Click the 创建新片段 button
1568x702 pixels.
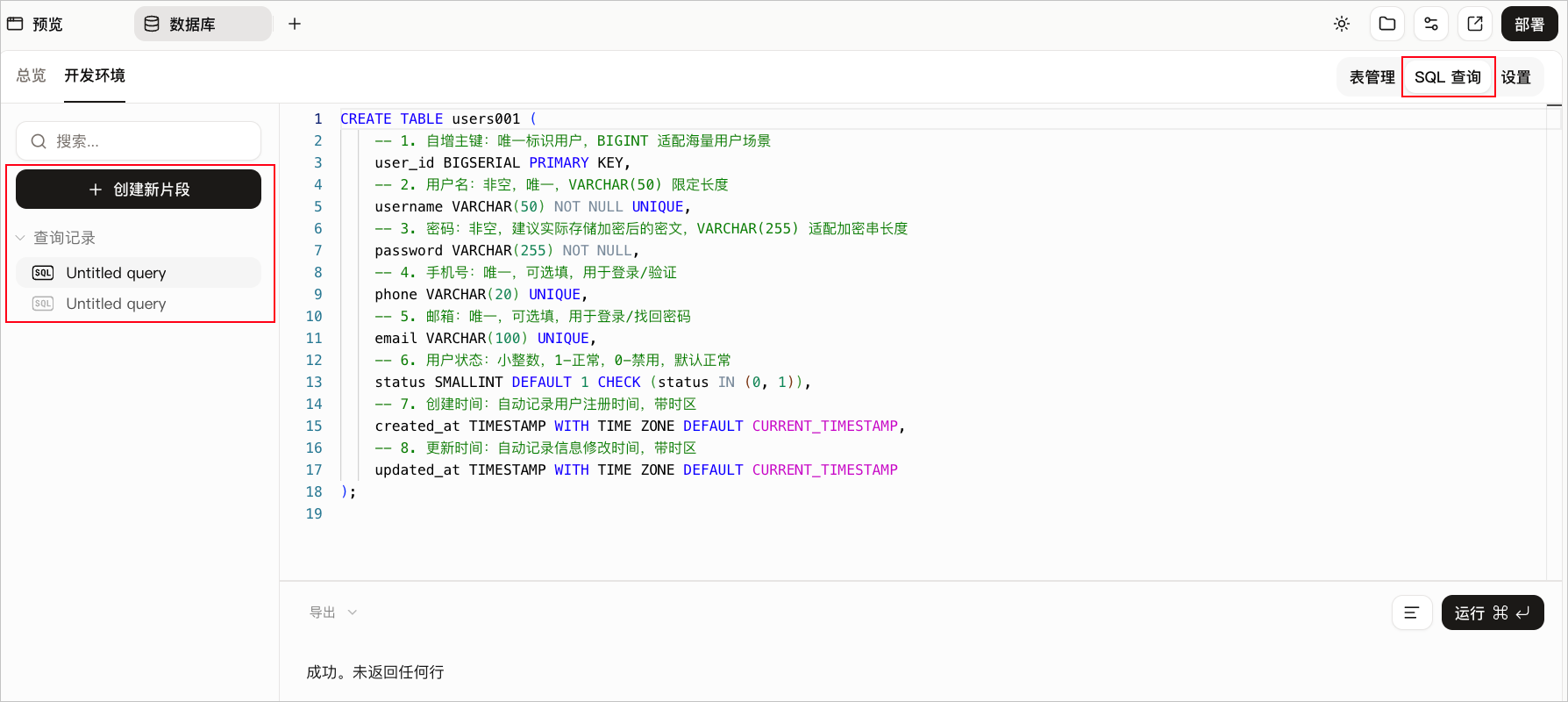pos(139,190)
